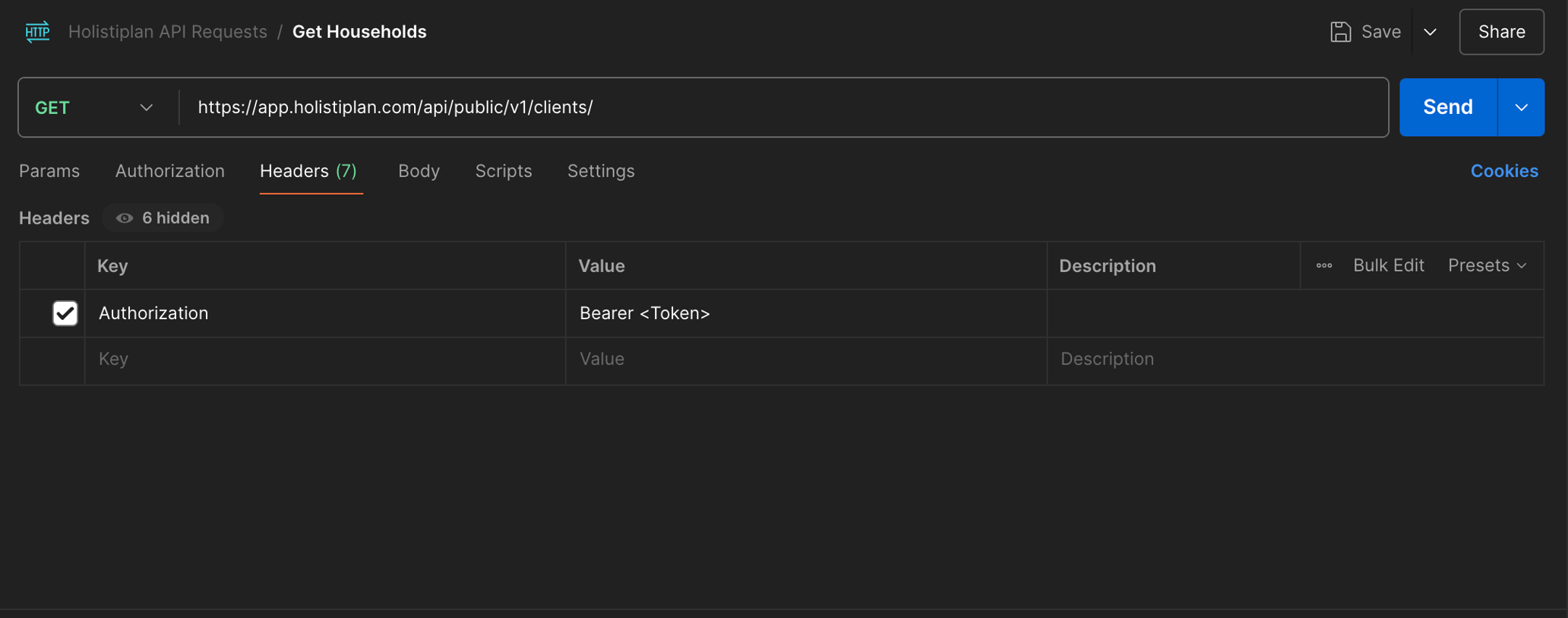Click the Save floppy disk icon

pyautogui.click(x=1342, y=31)
